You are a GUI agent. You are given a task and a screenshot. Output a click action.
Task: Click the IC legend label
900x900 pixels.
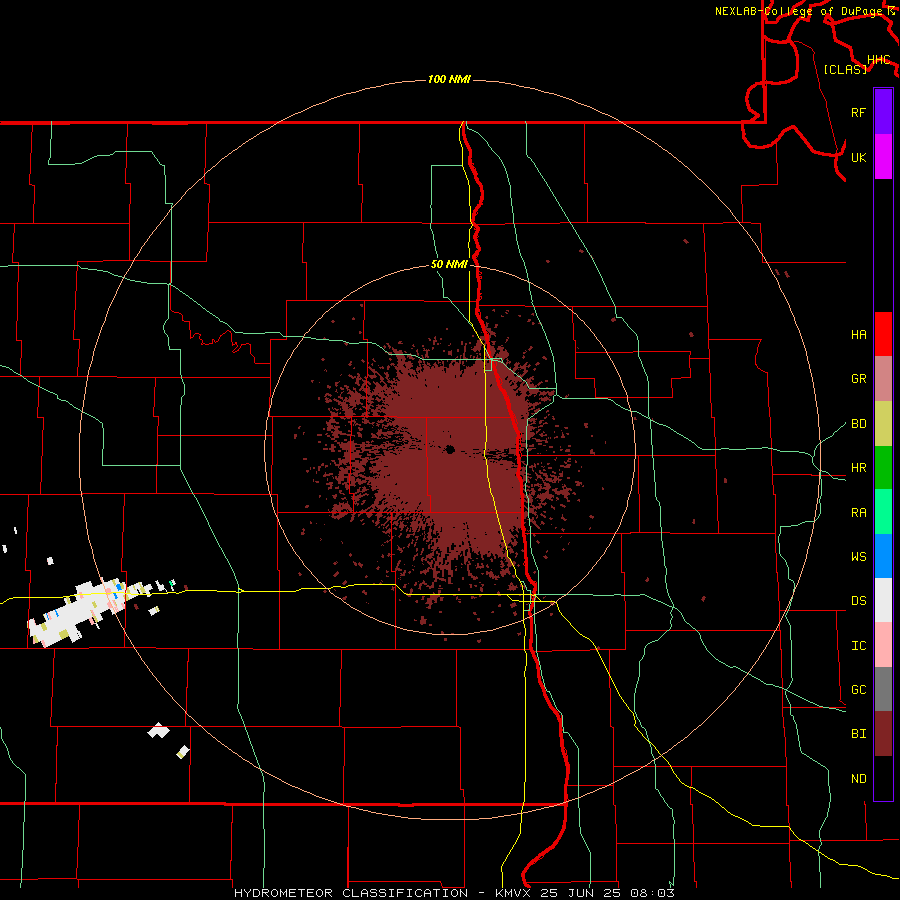click(x=858, y=646)
